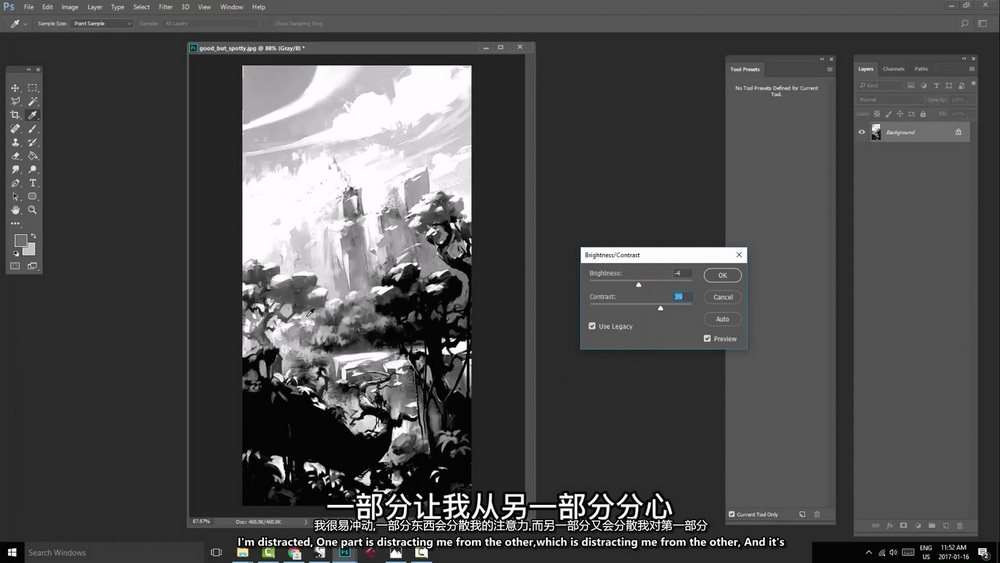Image resolution: width=1000 pixels, height=563 pixels.
Task: Open the Sample Size dropdown
Action: coord(101,23)
